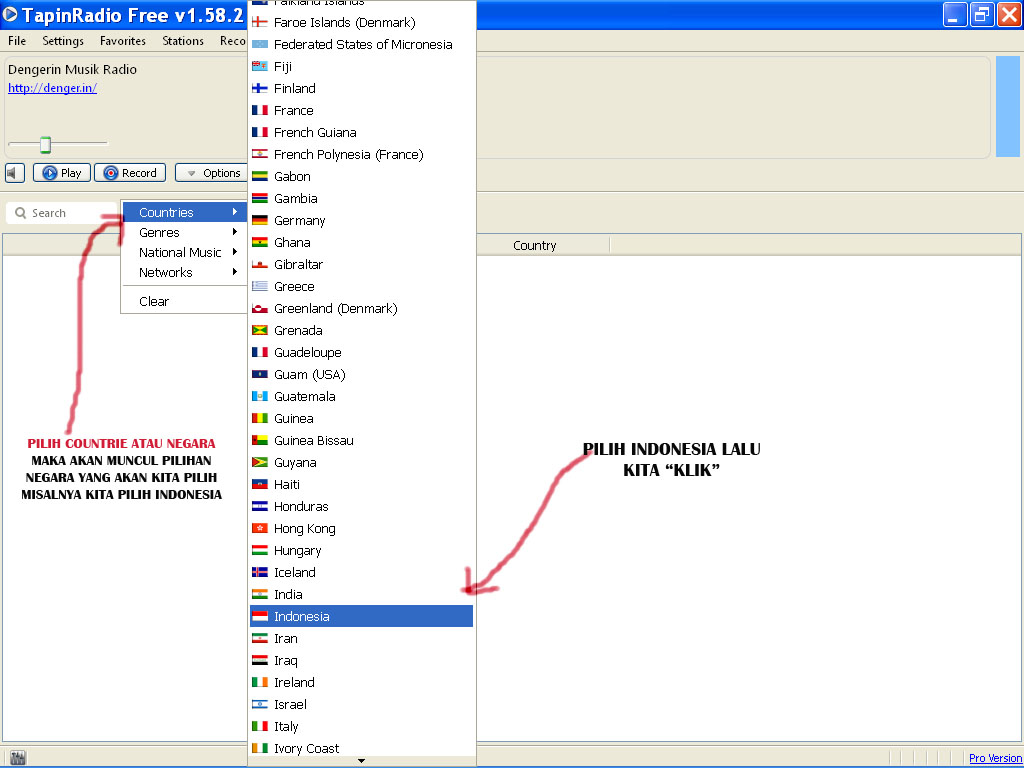The image size is (1024, 768).
Task: Click the Italy flag icon
Action: point(260,726)
